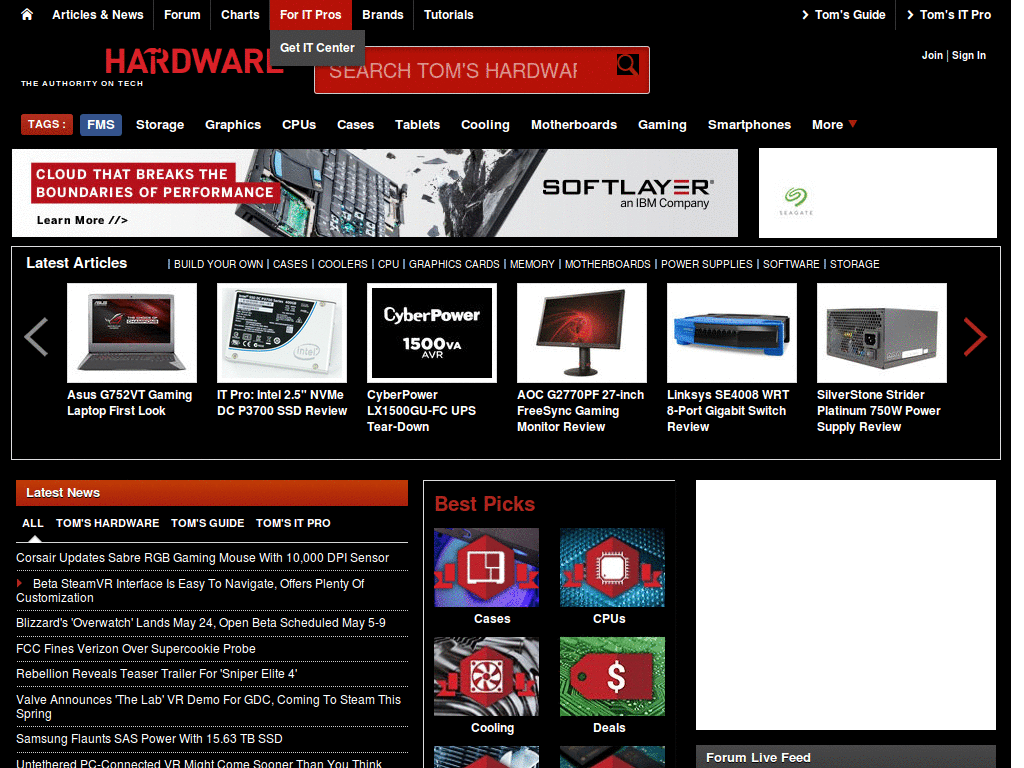Screen dimensions: 1024x768
Task: Open Linksys SE4008 WRT review title
Action: 728,411
